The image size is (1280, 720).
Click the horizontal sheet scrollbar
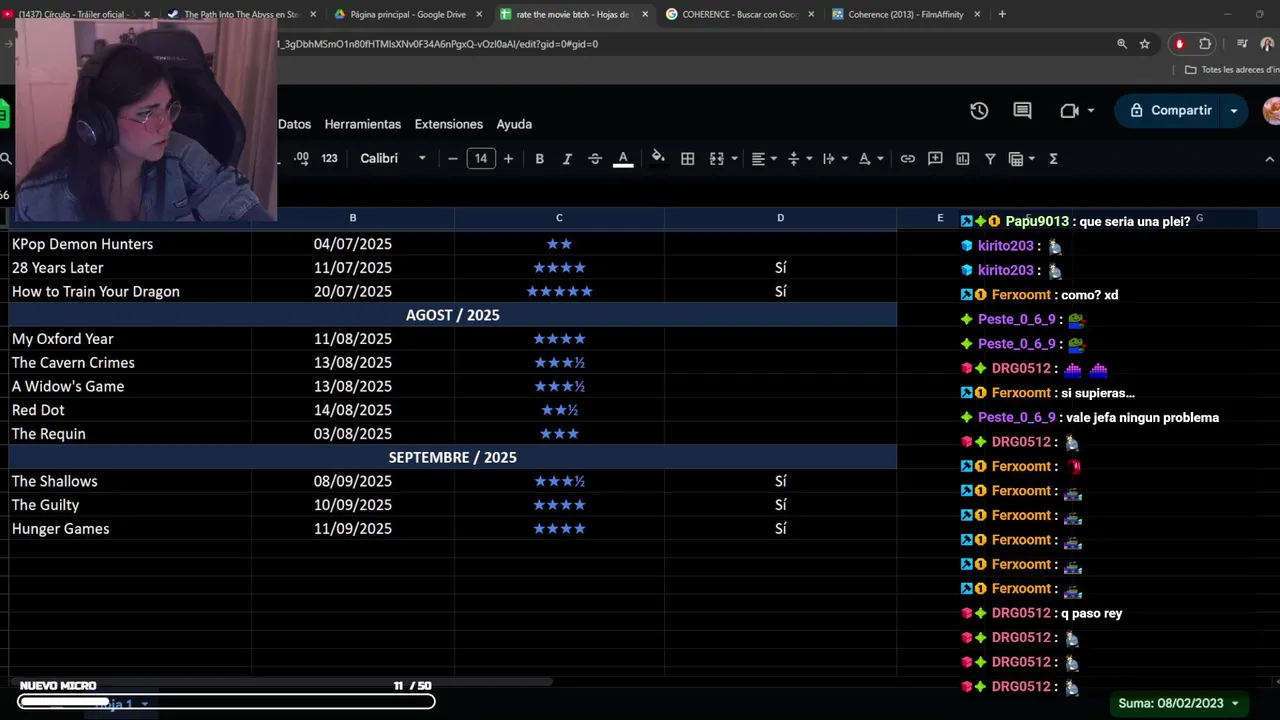(x=280, y=682)
